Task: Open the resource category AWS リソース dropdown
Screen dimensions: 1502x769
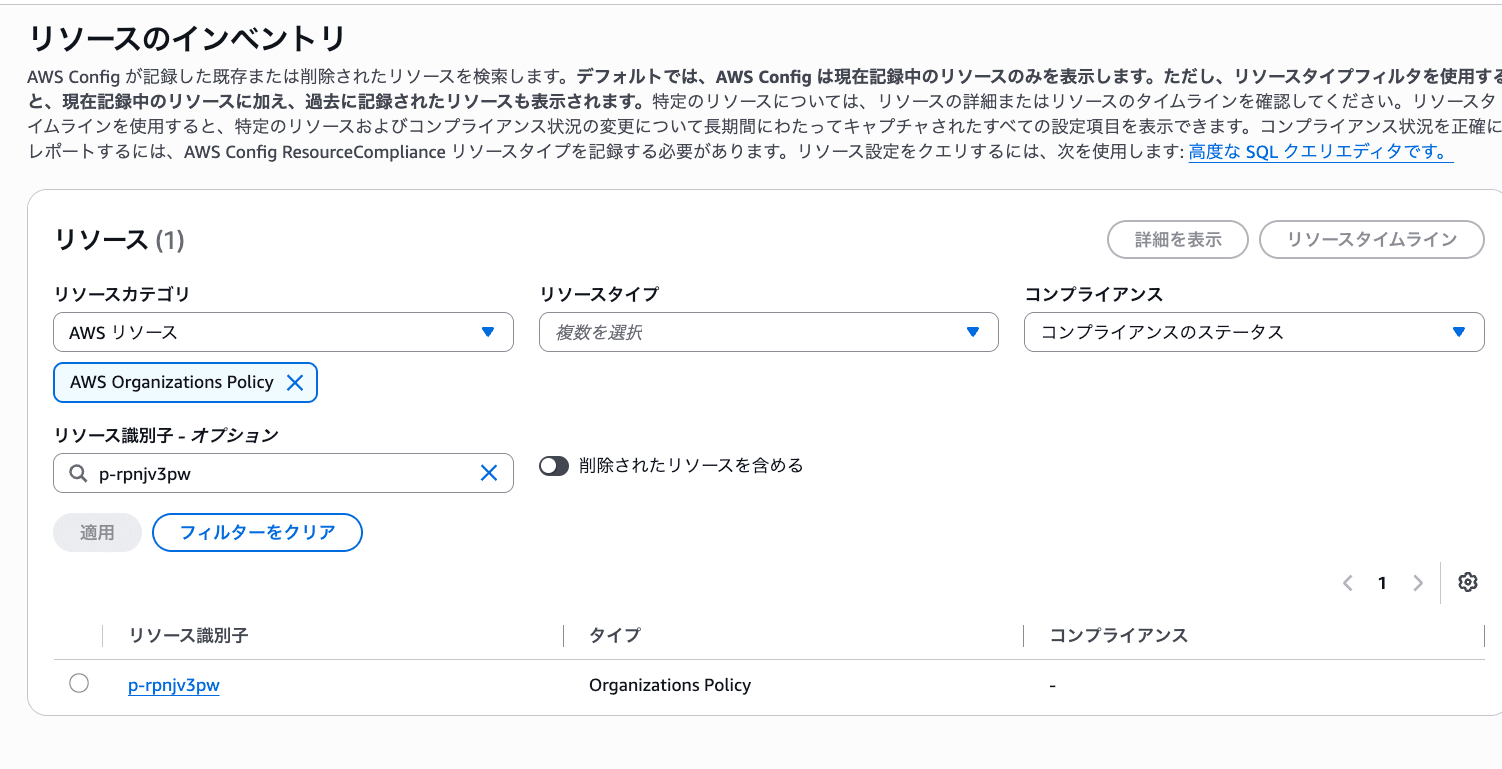Action: 283,332
